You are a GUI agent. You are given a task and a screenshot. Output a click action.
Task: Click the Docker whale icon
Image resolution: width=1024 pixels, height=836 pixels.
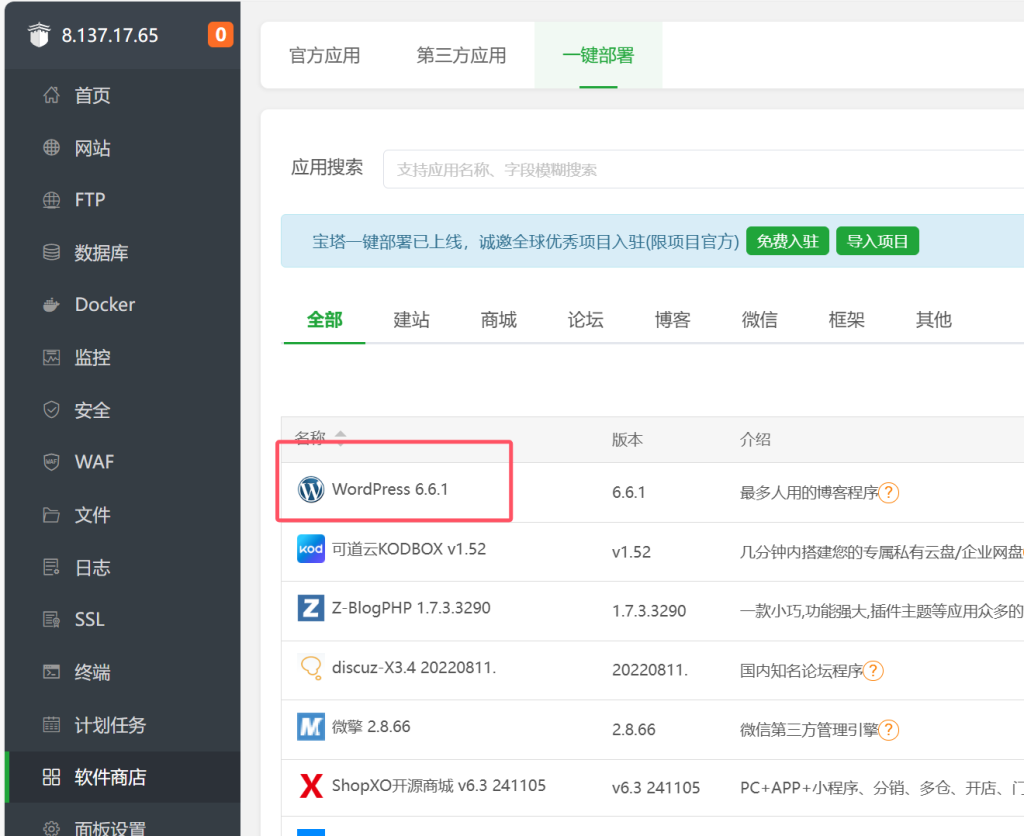[x=51, y=304]
